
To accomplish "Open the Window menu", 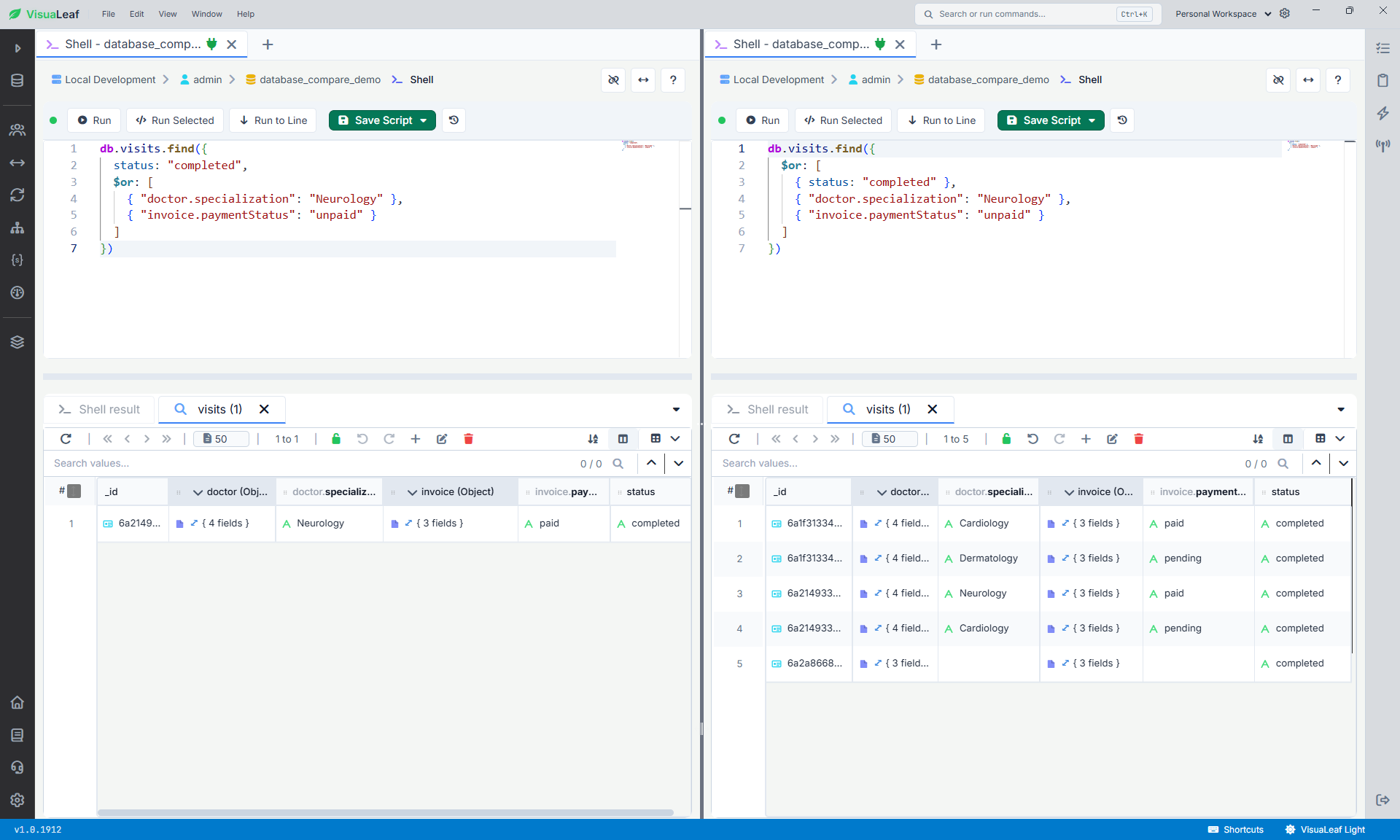I will coord(206,14).
